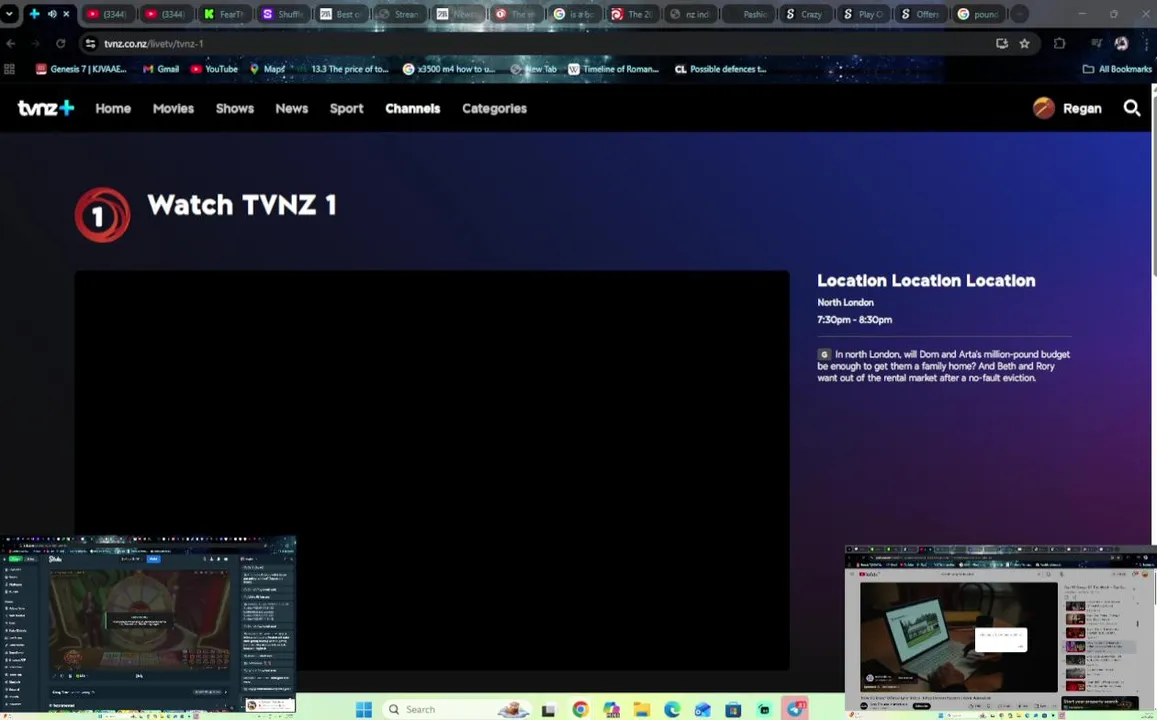Open the Chrome profile avatar

1121,44
